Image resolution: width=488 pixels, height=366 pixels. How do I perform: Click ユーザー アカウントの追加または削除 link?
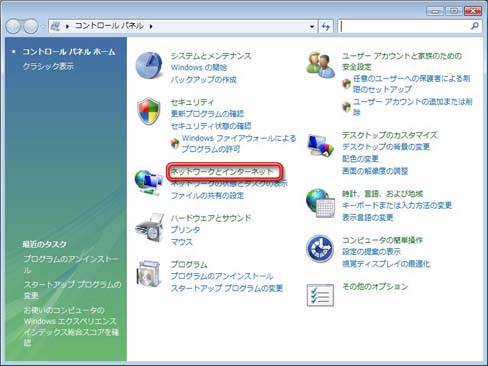pyautogui.click(x=413, y=107)
